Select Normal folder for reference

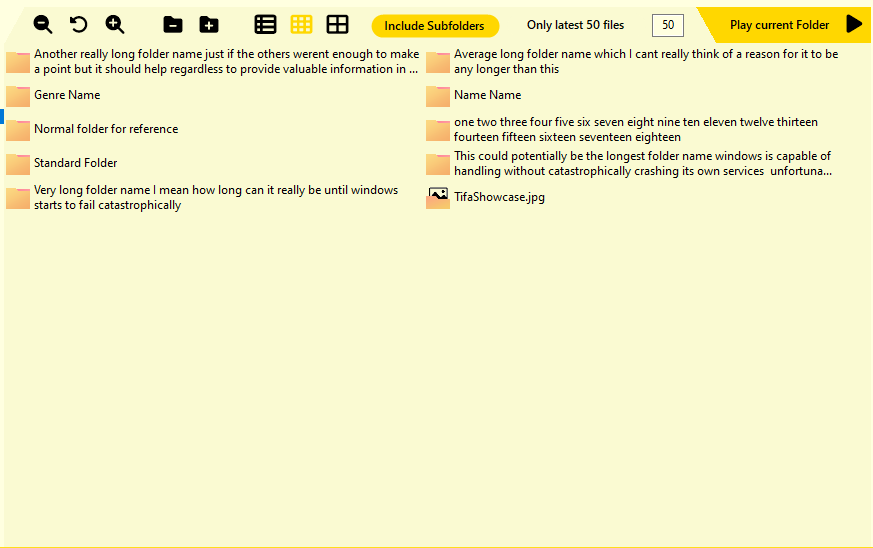click(x=106, y=129)
